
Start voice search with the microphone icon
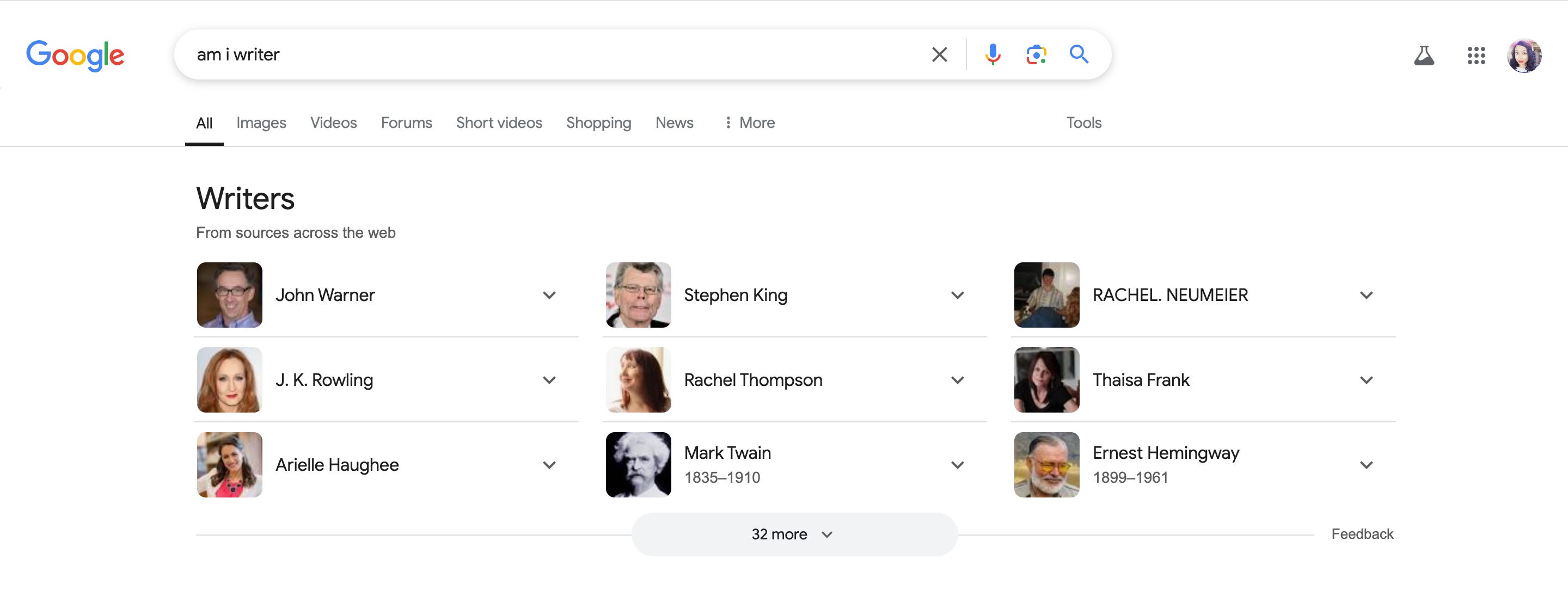coord(992,55)
